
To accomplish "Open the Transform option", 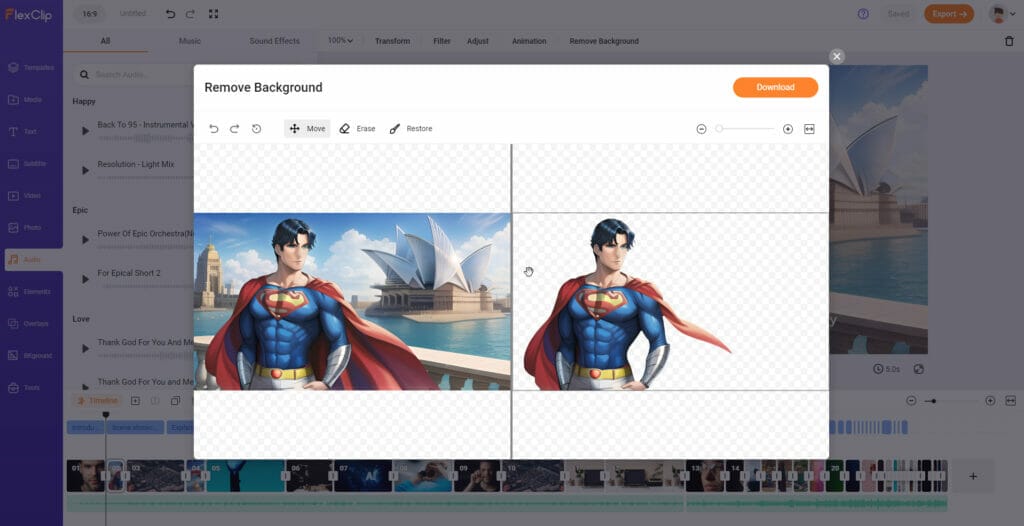I will pos(392,41).
